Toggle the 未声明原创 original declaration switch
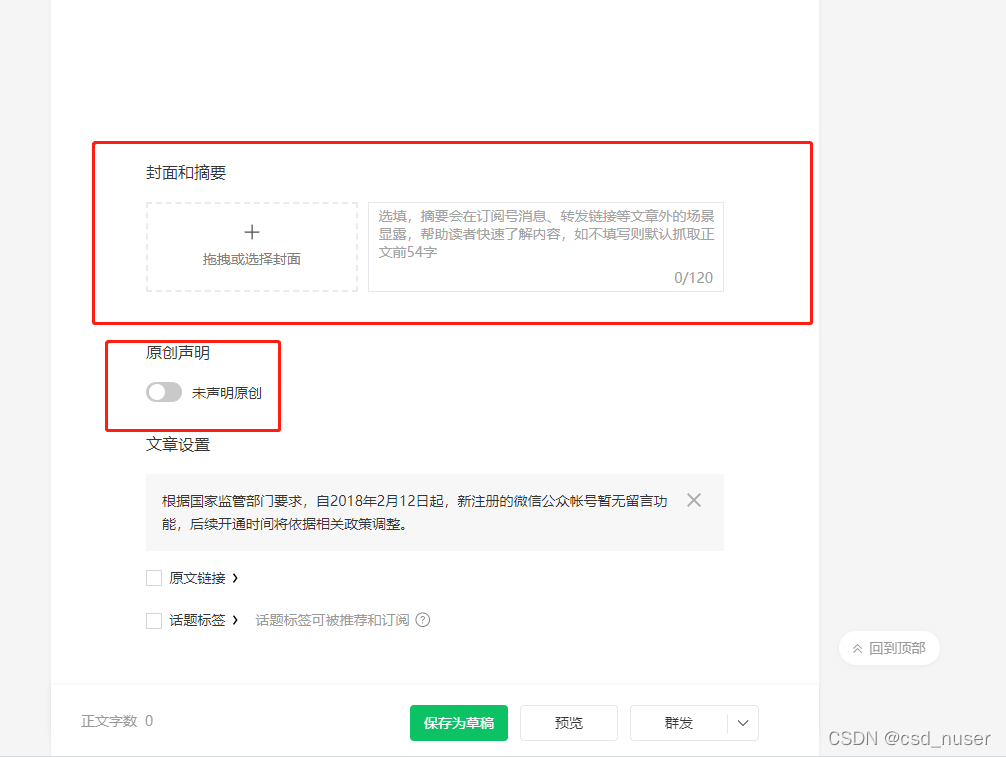This screenshot has height=757, width=1006. point(164,392)
